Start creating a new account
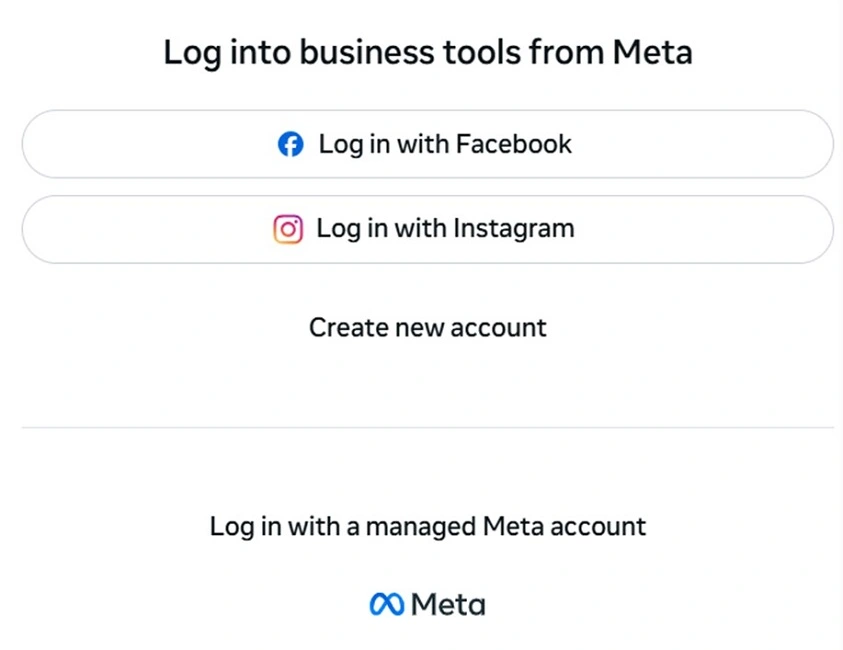 pos(427,327)
